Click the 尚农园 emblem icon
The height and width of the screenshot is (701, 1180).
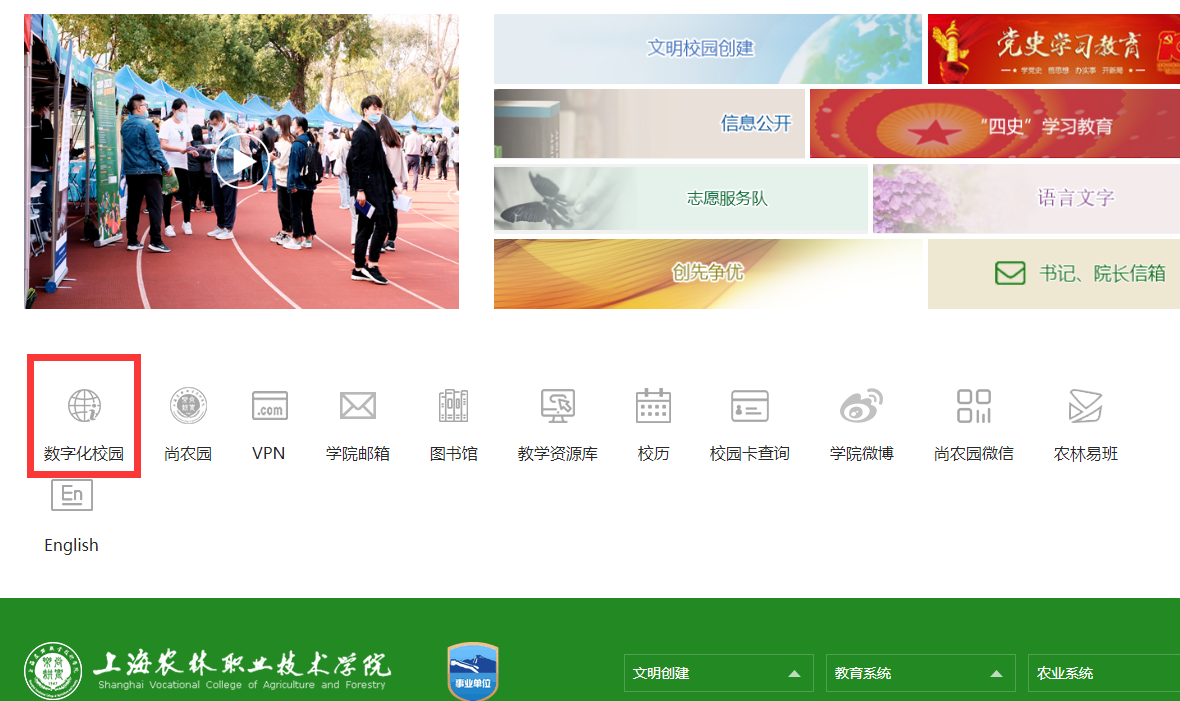(x=188, y=406)
